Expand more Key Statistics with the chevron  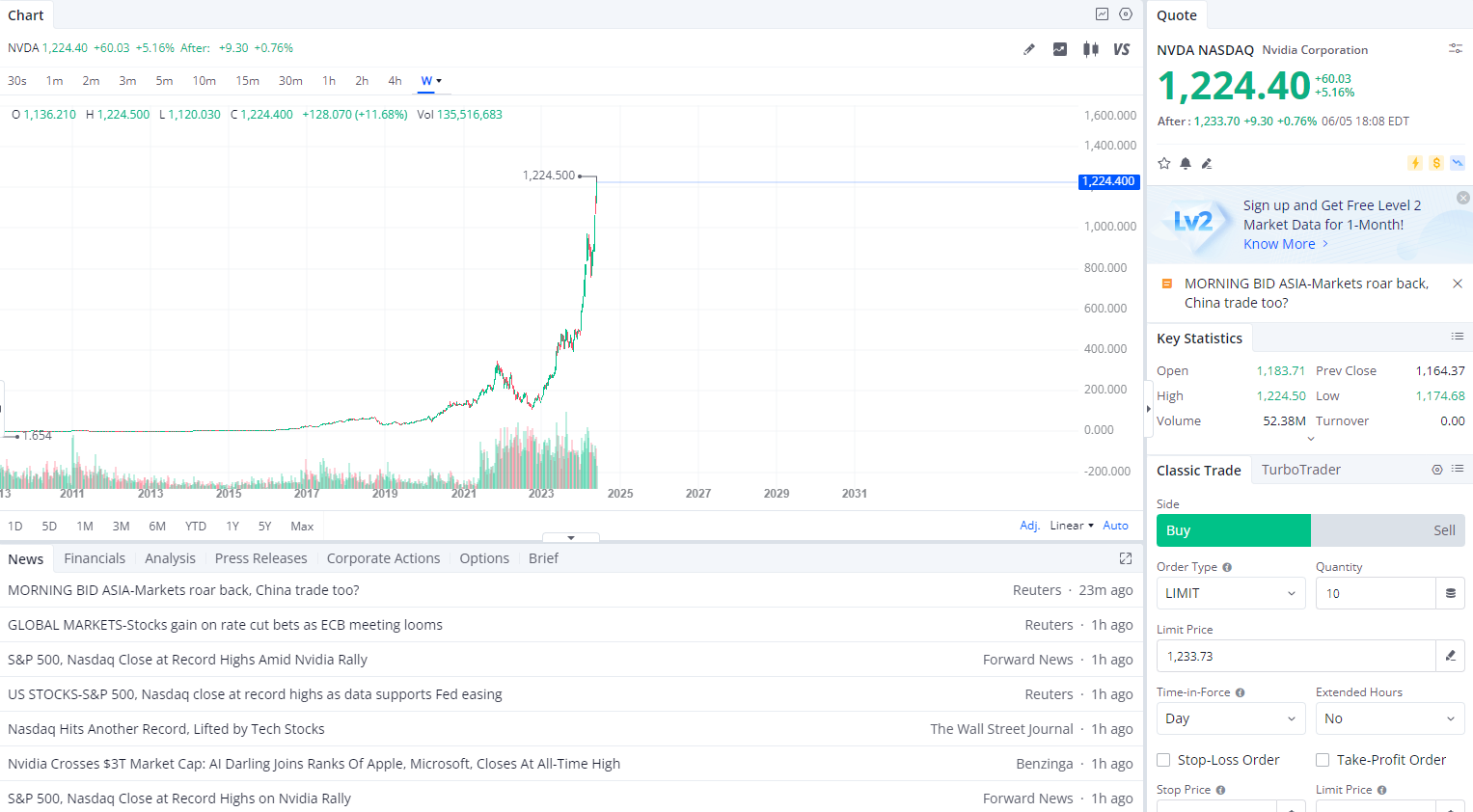pyautogui.click(x=1311, y=439)
